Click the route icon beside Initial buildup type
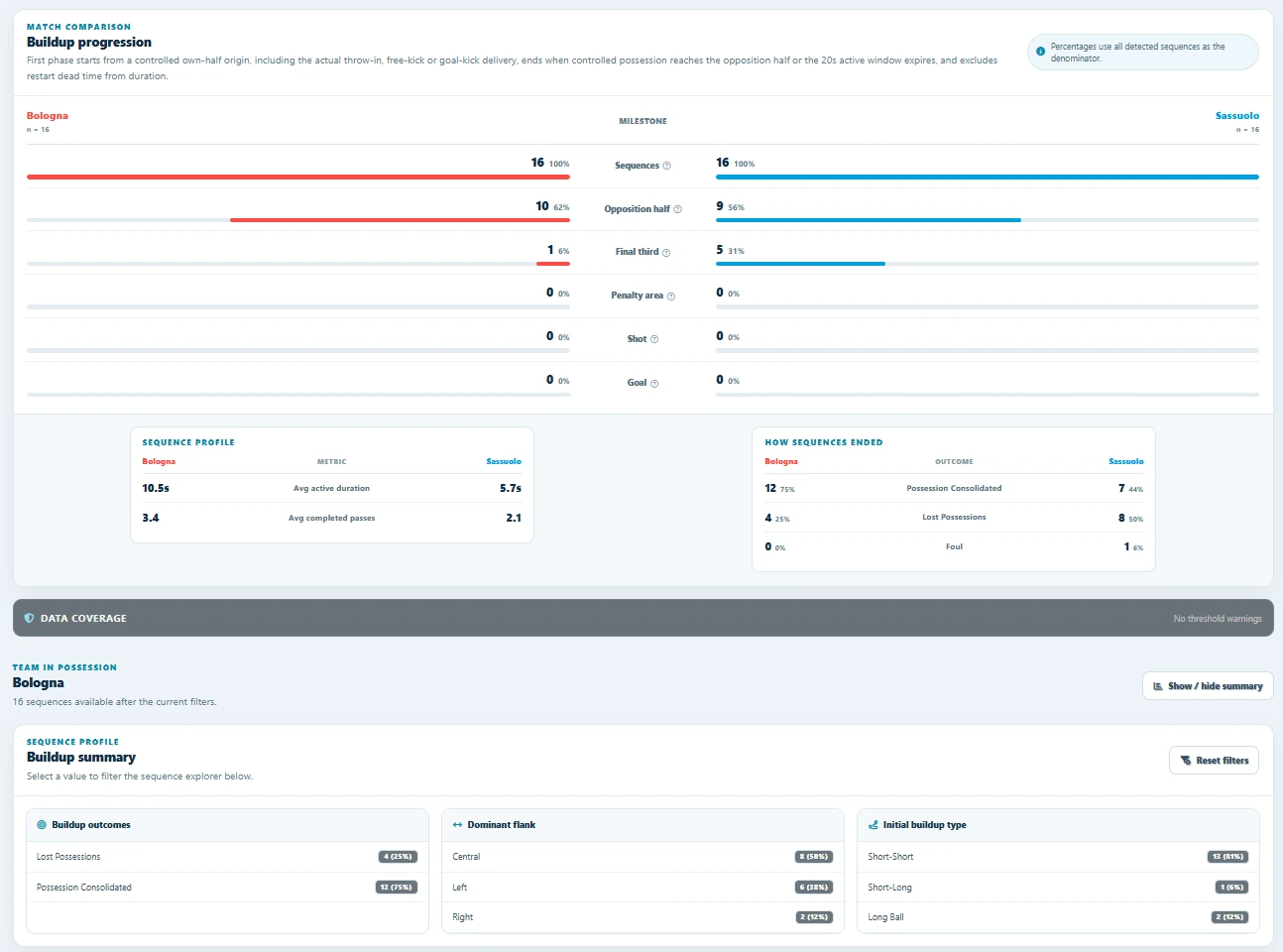1283x952 pixels. [873, 825]
